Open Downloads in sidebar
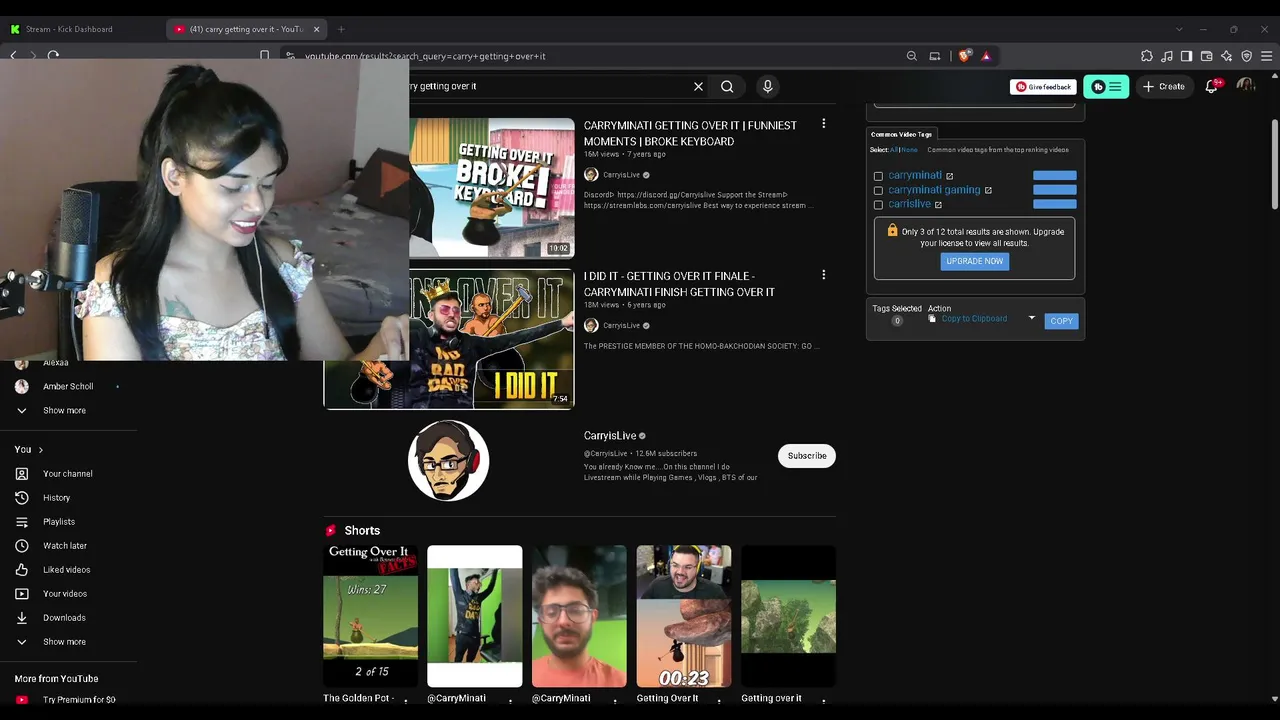This screenshot has height=720, width=1280. tap(64, 618)
